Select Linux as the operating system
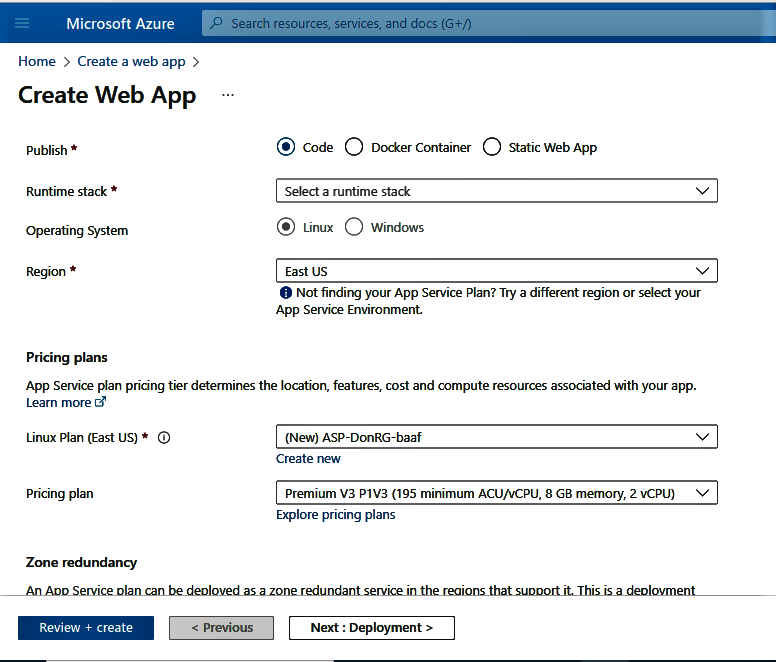The height and width of the screenshot is (662, 776). coord(286,227)
